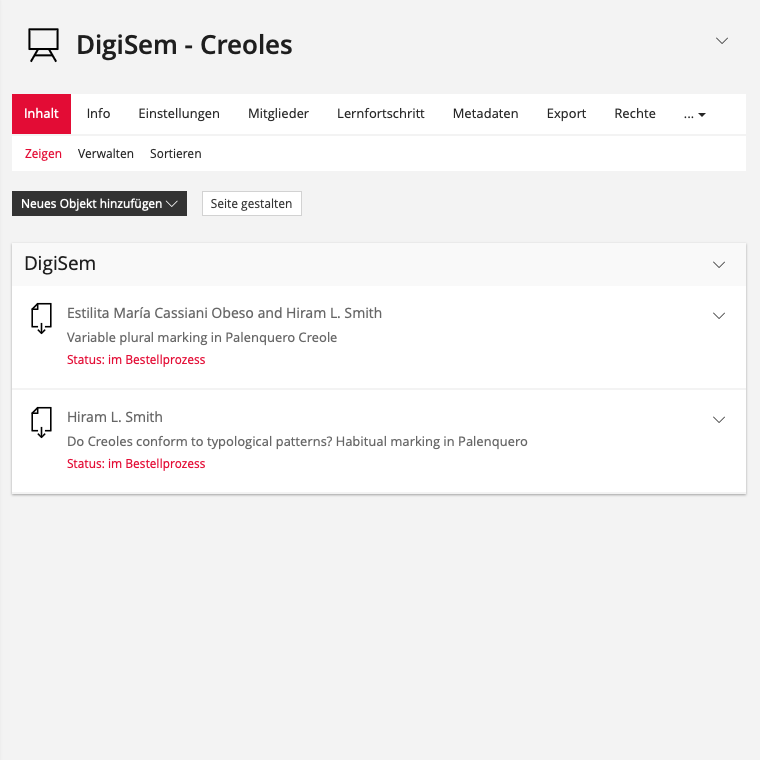Click the document icon for Variable plural marking
The width and height of the screenshot is (760, 760).
(40, 318)
